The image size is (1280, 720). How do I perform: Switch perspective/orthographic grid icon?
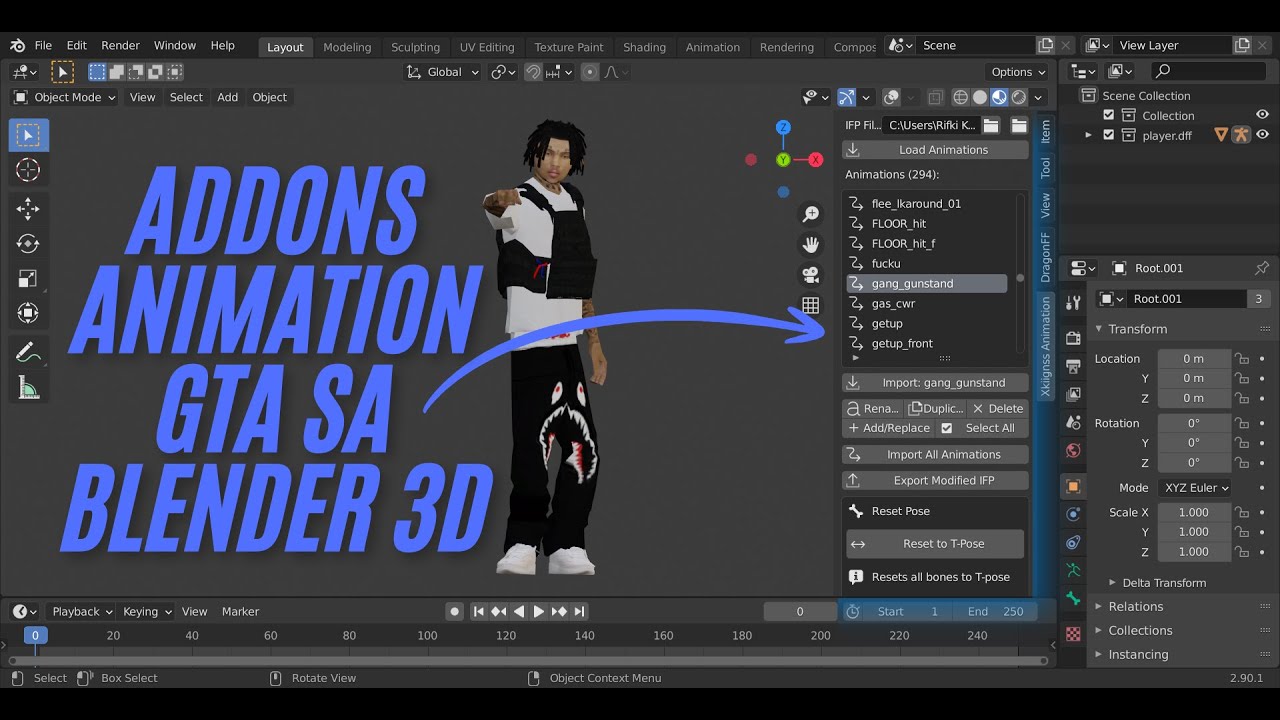point(810,305)
